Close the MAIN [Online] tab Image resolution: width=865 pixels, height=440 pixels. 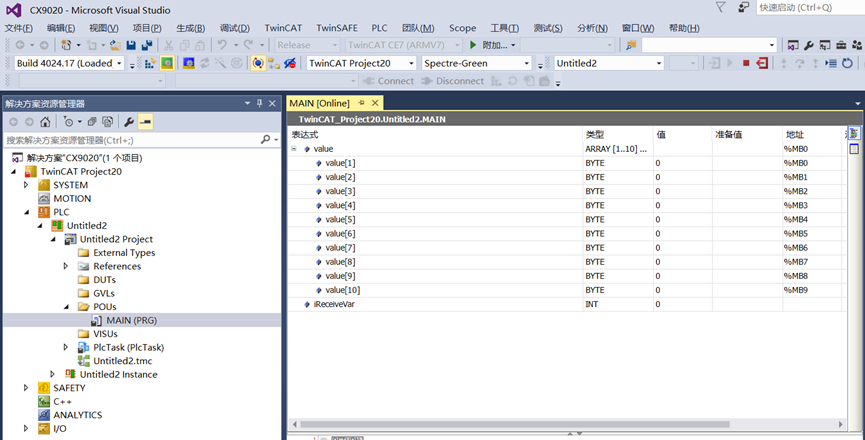(375, 103)
